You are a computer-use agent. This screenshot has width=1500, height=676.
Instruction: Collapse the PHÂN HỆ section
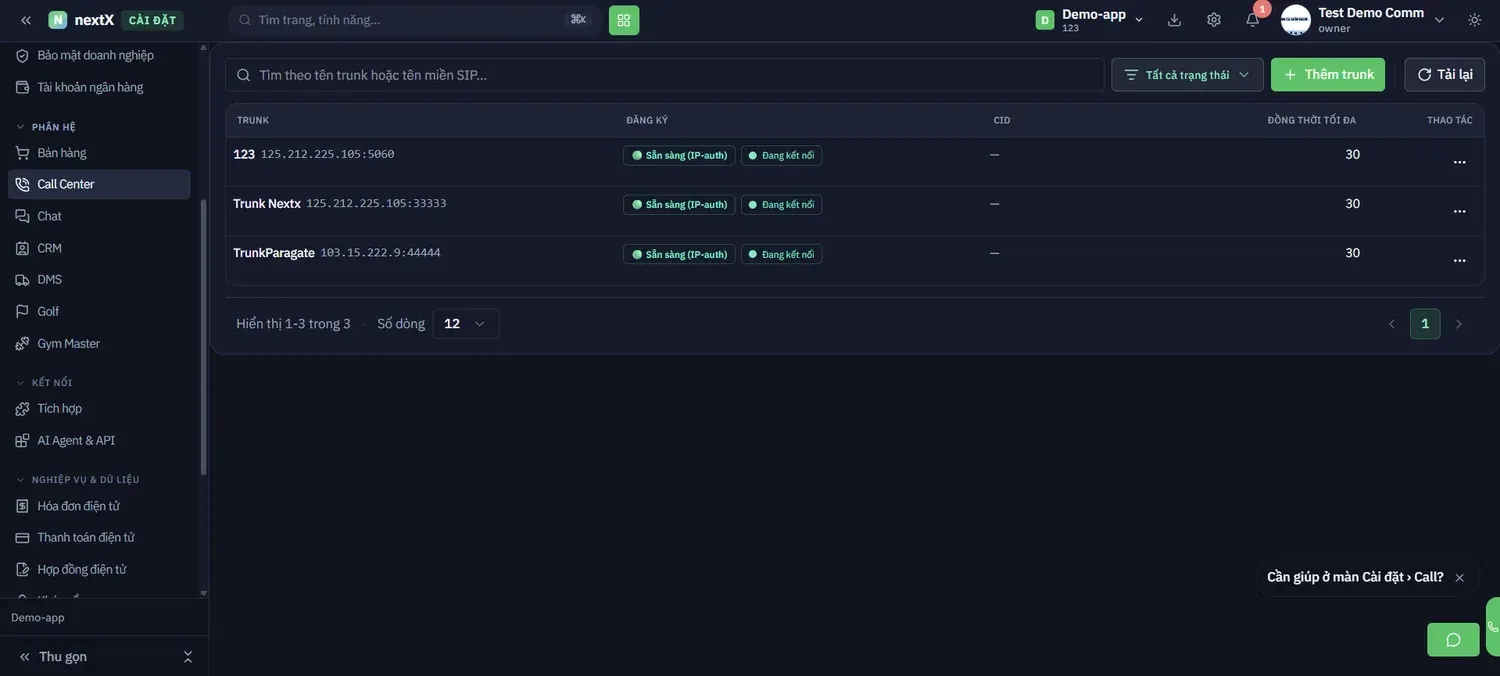pyautogui.click(x=46, y=127)
